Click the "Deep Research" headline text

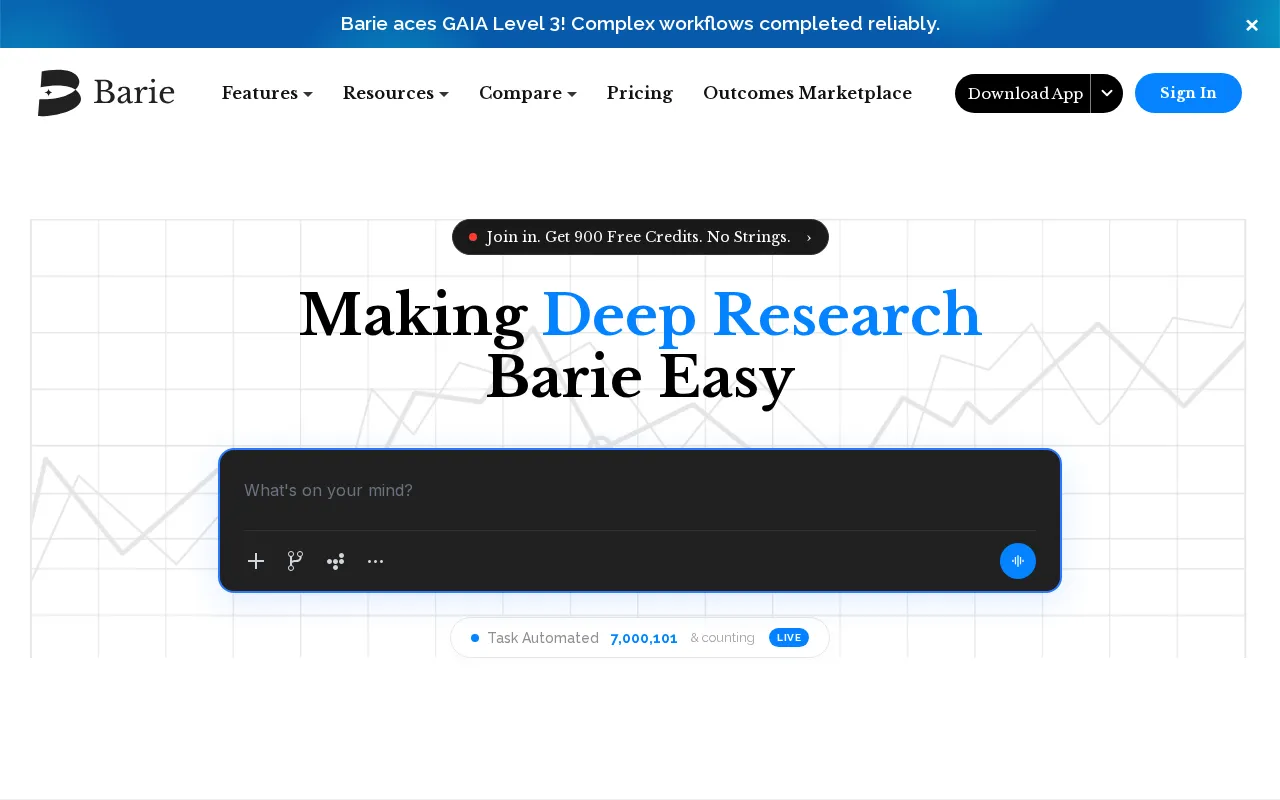762,314
